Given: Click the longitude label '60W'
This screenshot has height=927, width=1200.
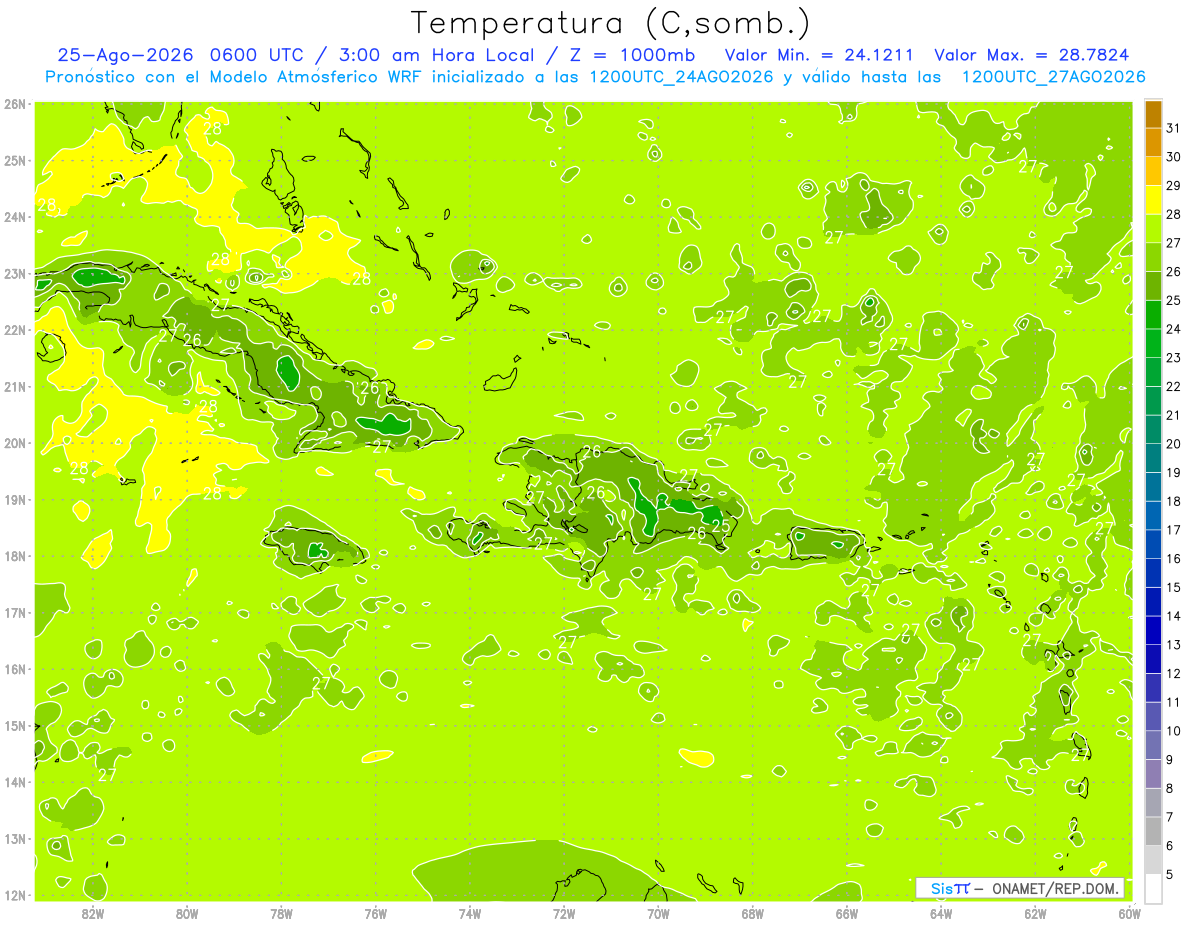Looking at the screenshot, I should [1128, 914].
